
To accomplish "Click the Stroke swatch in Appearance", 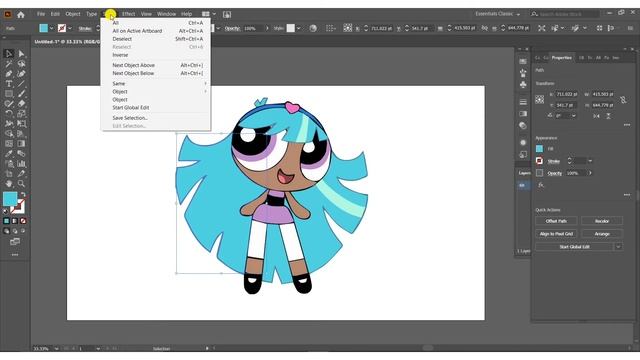I will [x=540, y=161].
